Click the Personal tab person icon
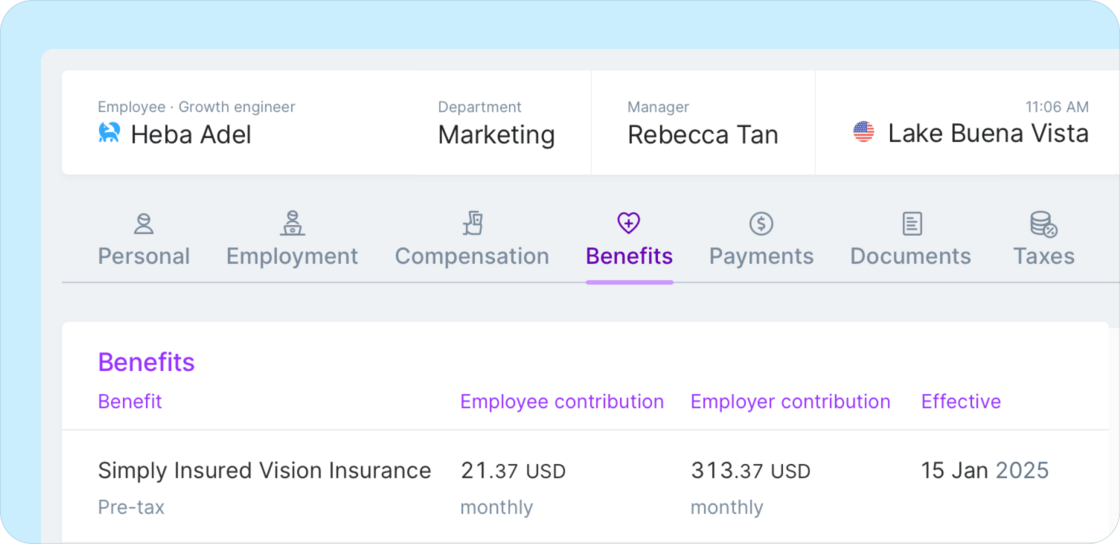 pos(144,223)
